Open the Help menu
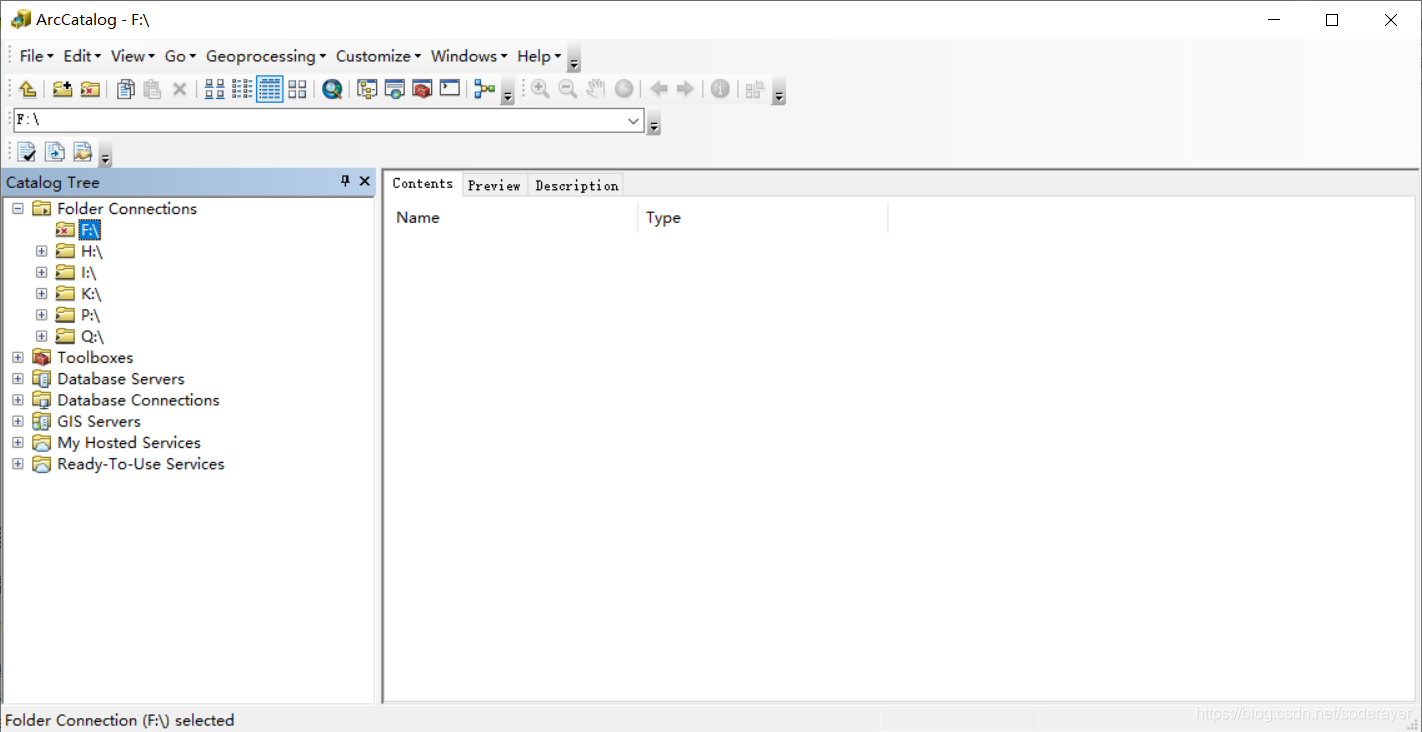 [539, 56]
